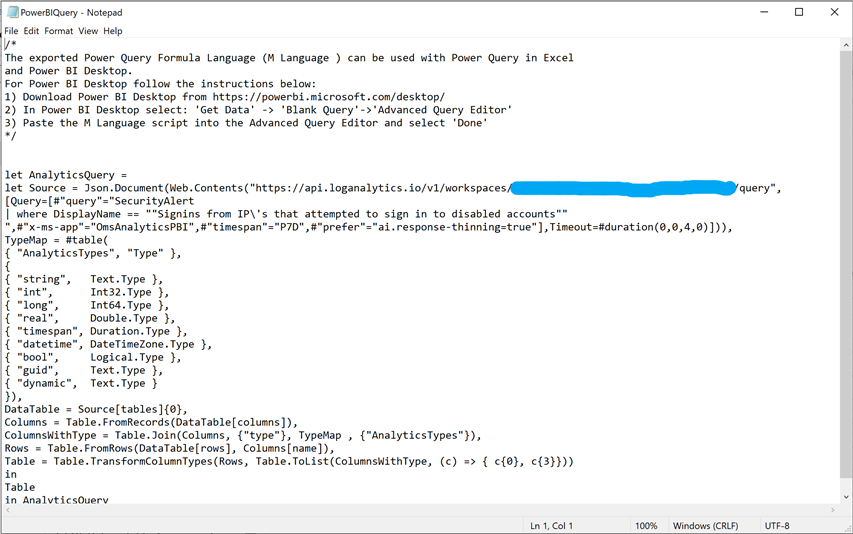Click the 100% zoom status entry
853x534 pixels.
coord(646,526)
